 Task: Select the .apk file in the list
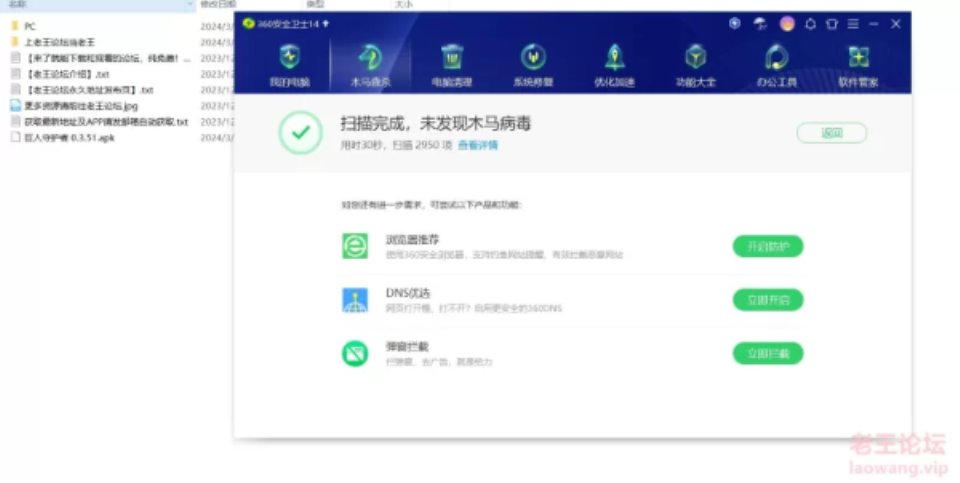62,137
